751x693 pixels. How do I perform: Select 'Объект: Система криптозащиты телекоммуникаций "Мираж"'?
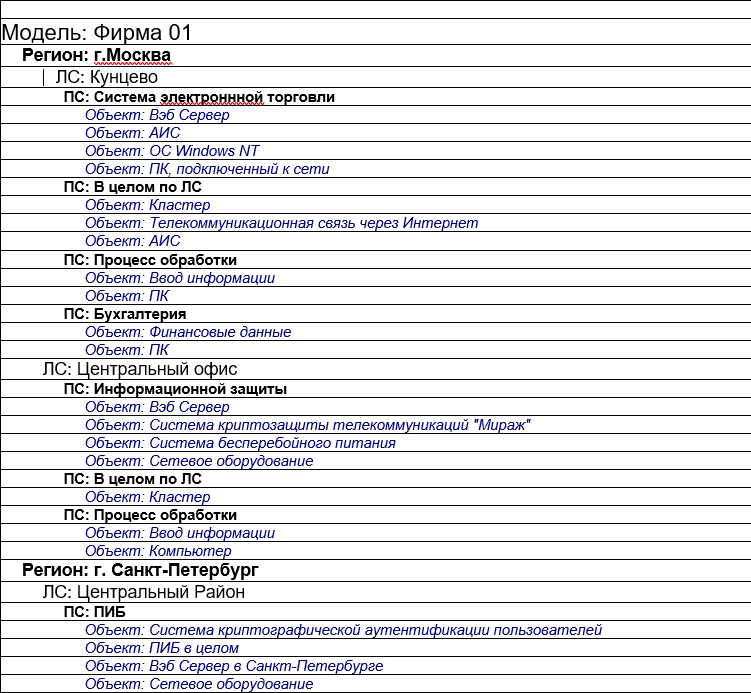pos(308,425)
